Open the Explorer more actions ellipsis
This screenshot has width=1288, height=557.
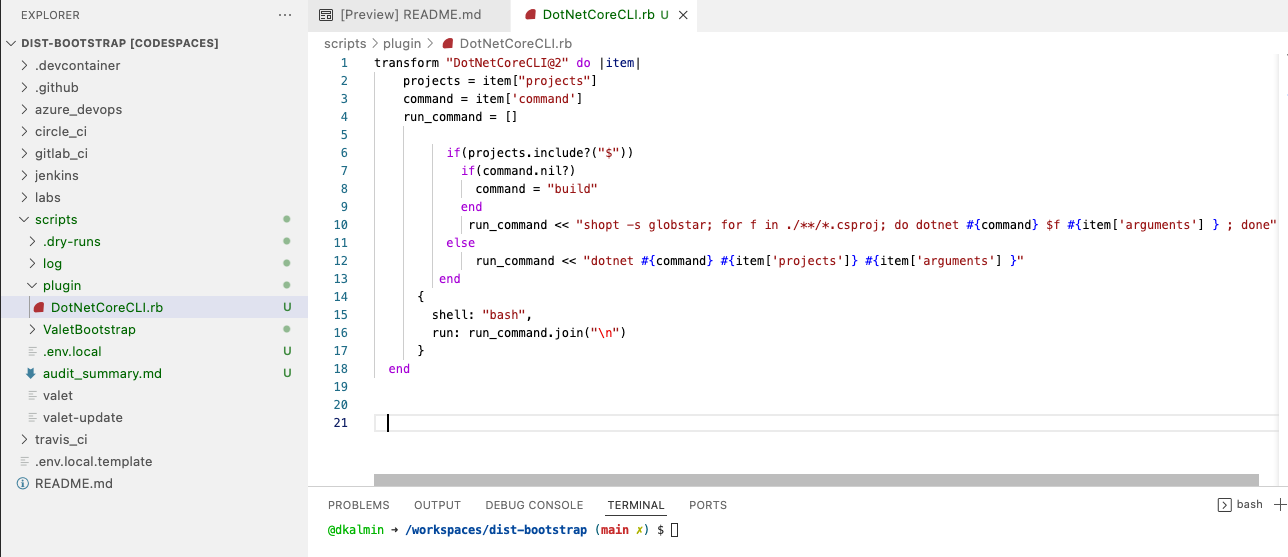point(286,15)
